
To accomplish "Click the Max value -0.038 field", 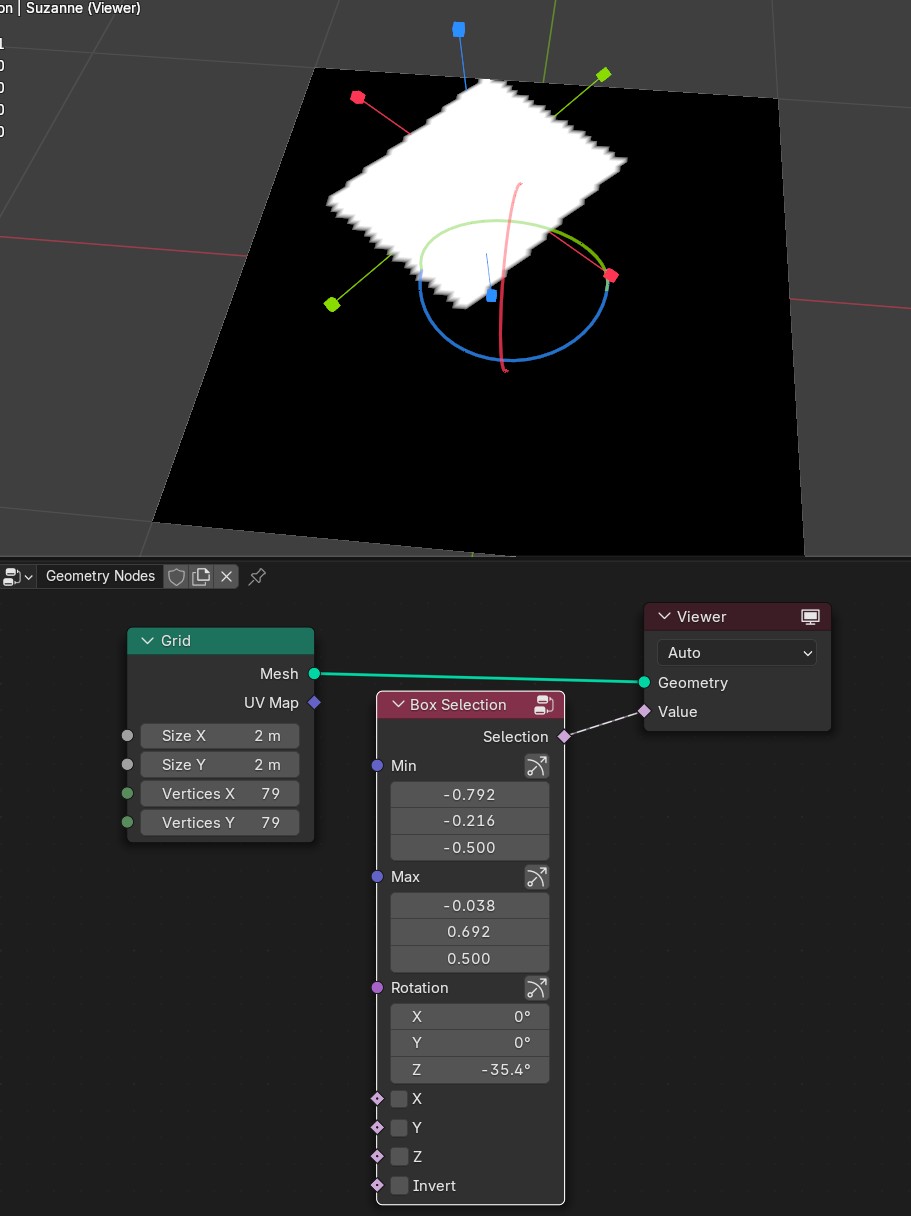I will pos(470,906).
